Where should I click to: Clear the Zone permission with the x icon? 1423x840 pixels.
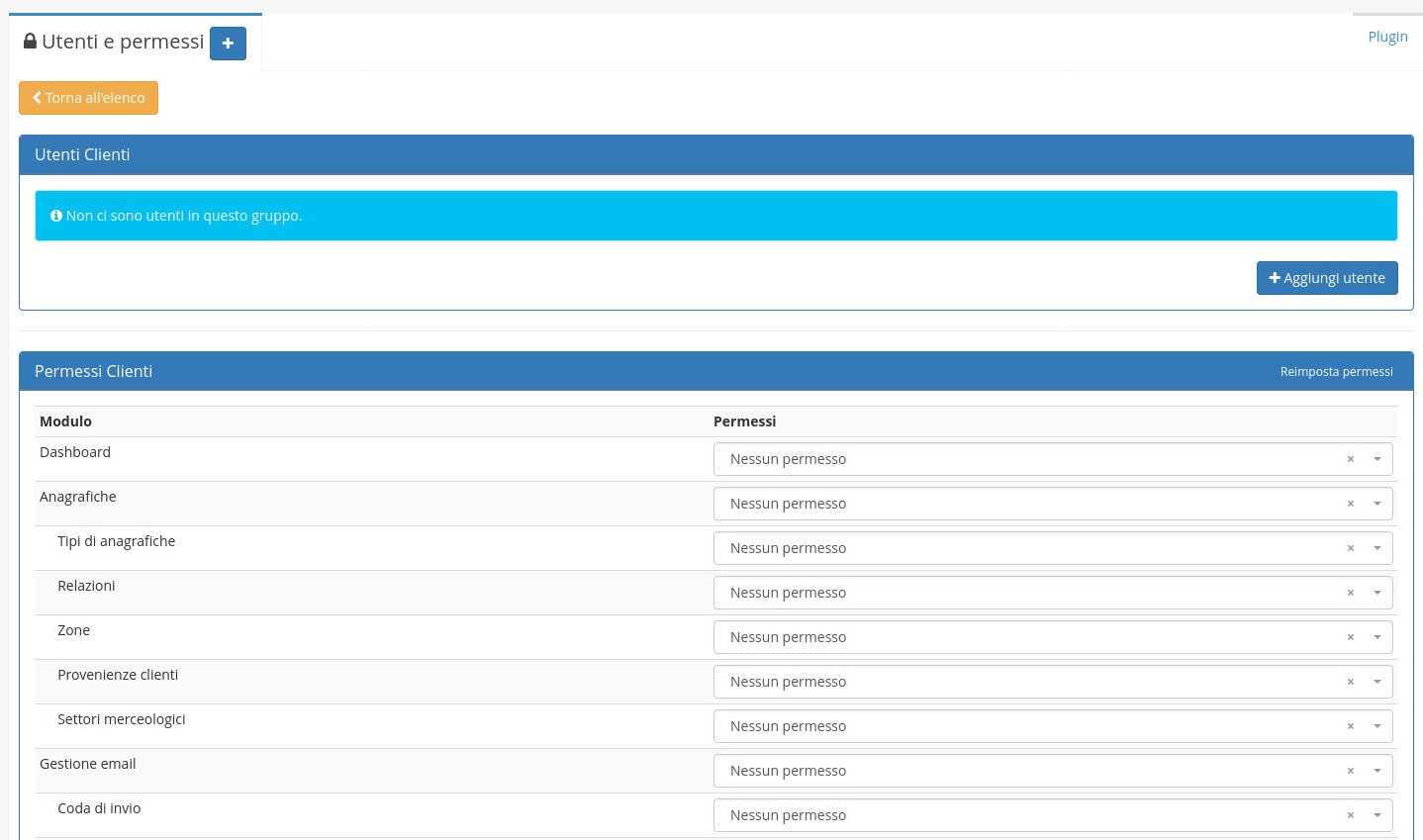1350,637
